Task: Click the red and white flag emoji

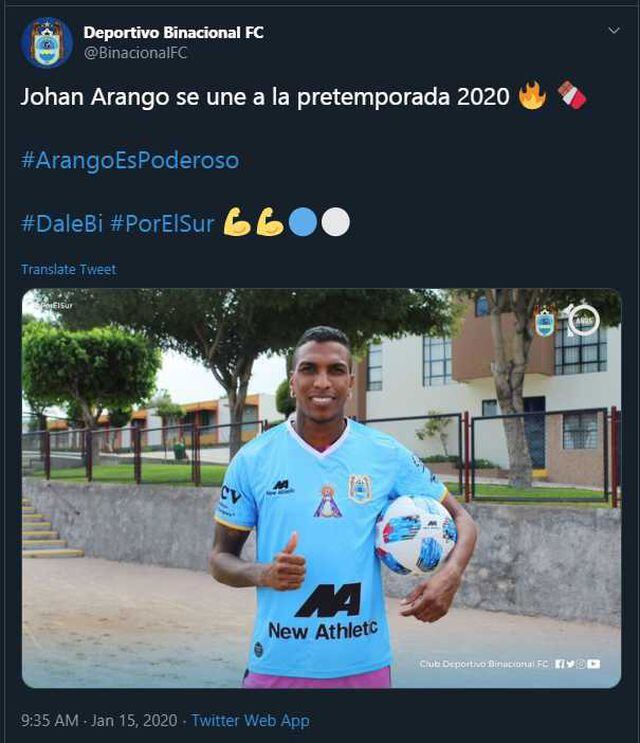Action: pyautogui.click(x=571, y=95)
